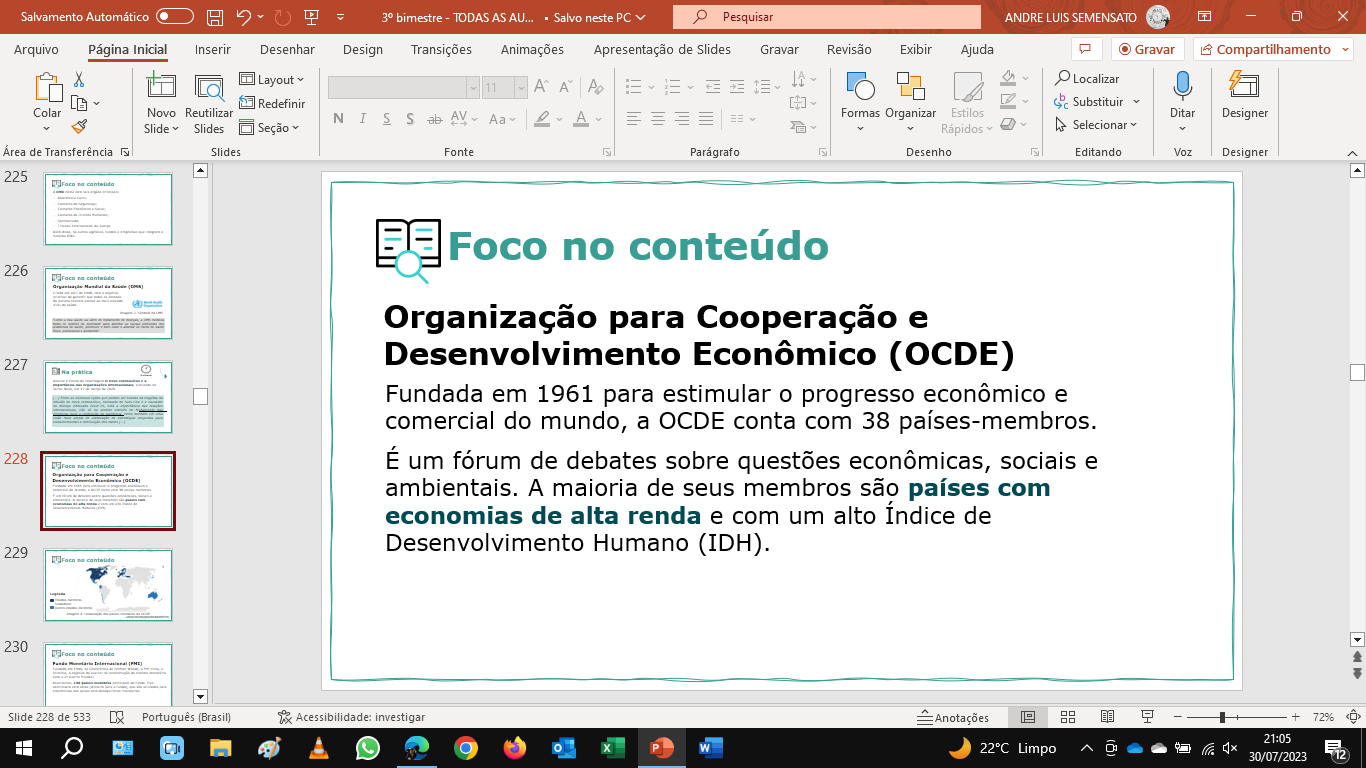Open the Copy options dropdown arrow
Image resolution: width=1366 pixels, height=768 pixels.
coord(96,103)
